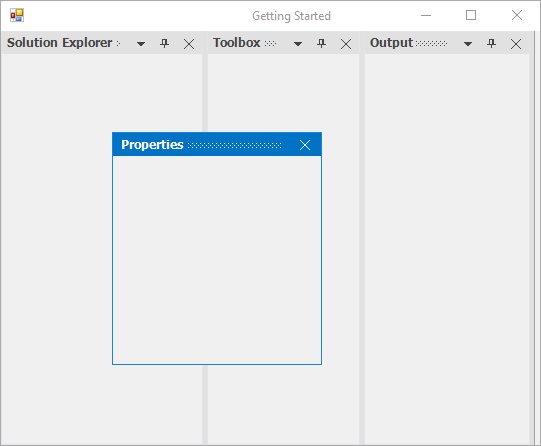
Task: Close the Solution Explorer panel
Action: pyautogui.click(x=189, y=44)
